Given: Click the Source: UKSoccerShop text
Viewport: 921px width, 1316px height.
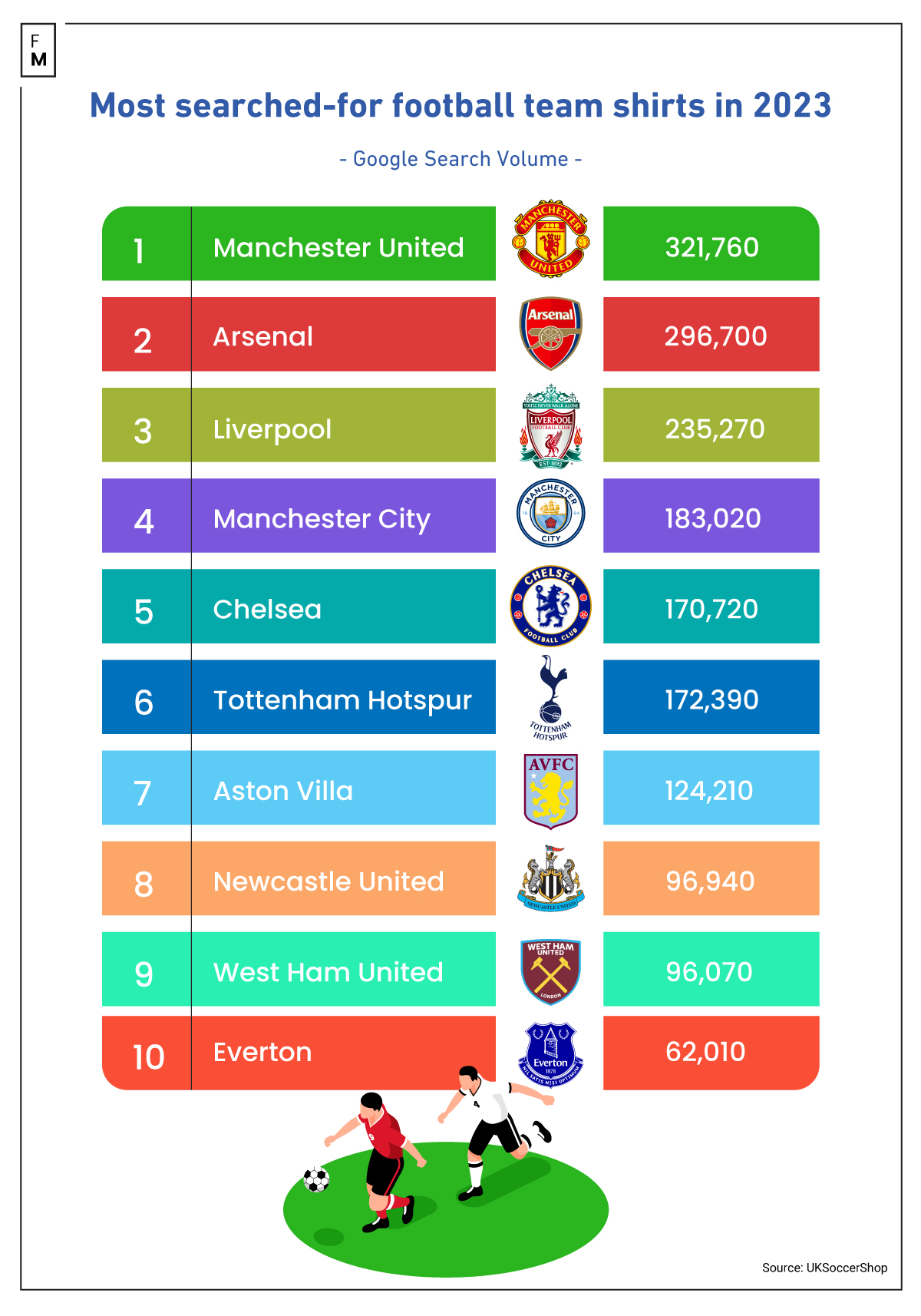Looking at the screenshot, I should 824,1268.
